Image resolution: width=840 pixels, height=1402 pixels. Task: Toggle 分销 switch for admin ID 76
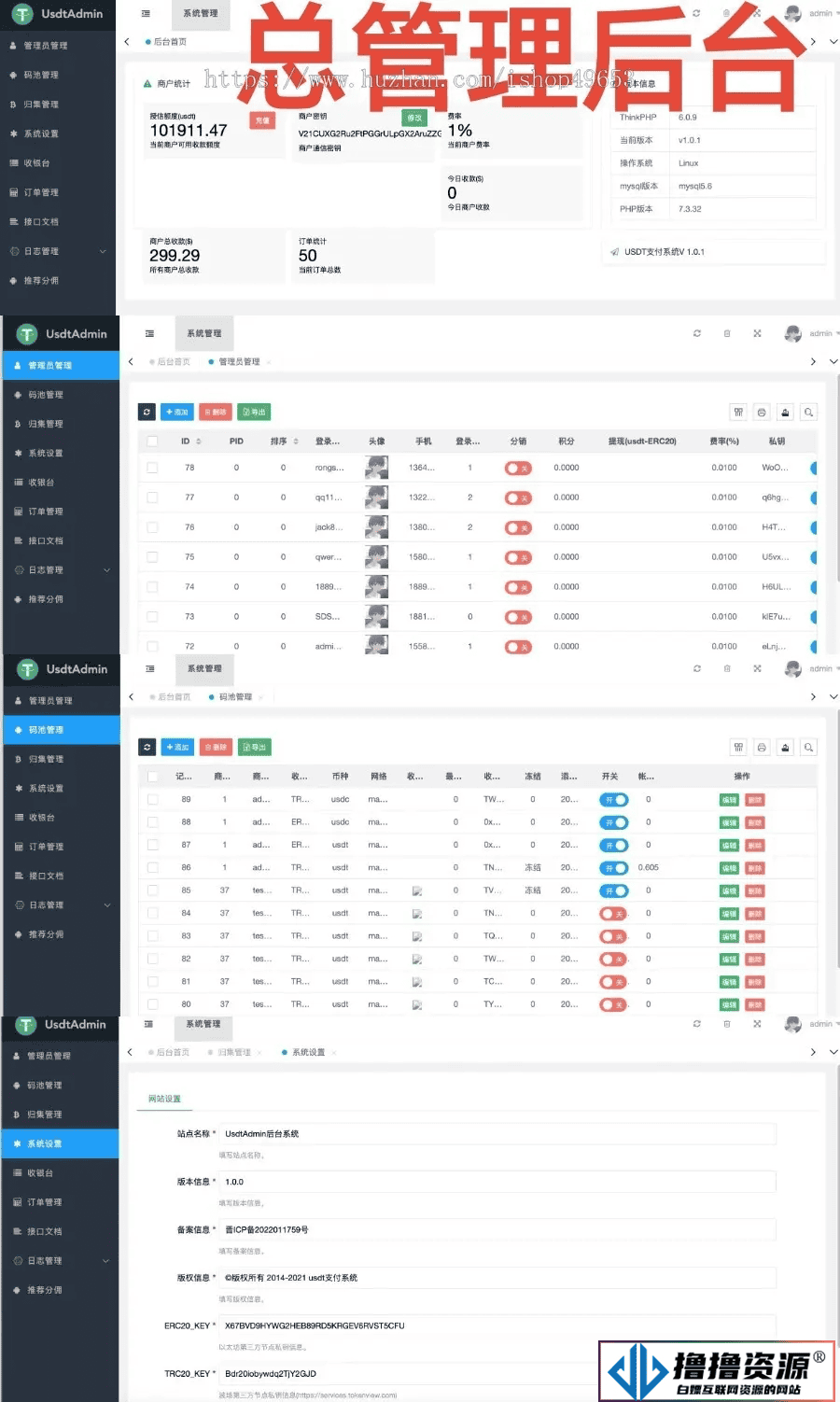pyautogui.click(x=518, y=528)
